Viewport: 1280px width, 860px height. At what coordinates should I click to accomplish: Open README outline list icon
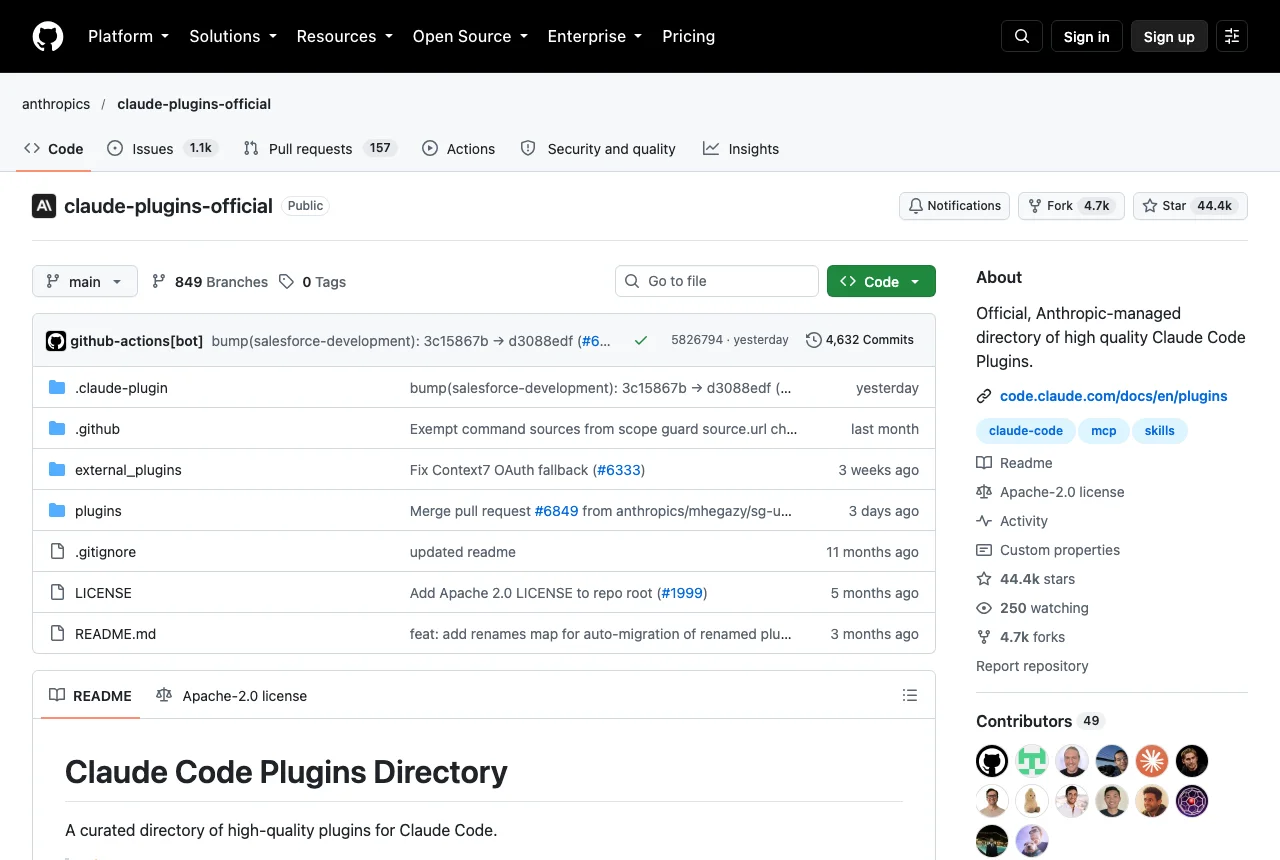910,695
